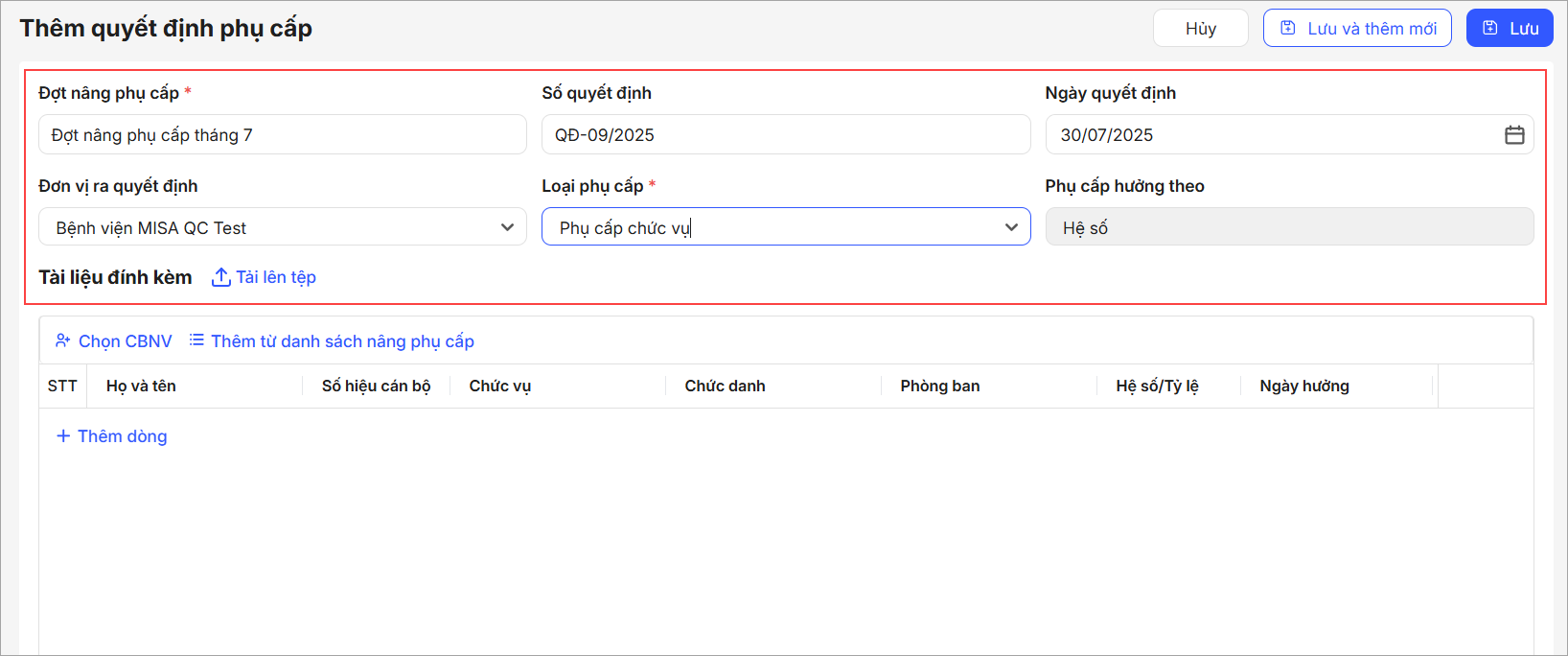
Task: Click the save icon in Lưu button
Action: (1490, 28)
